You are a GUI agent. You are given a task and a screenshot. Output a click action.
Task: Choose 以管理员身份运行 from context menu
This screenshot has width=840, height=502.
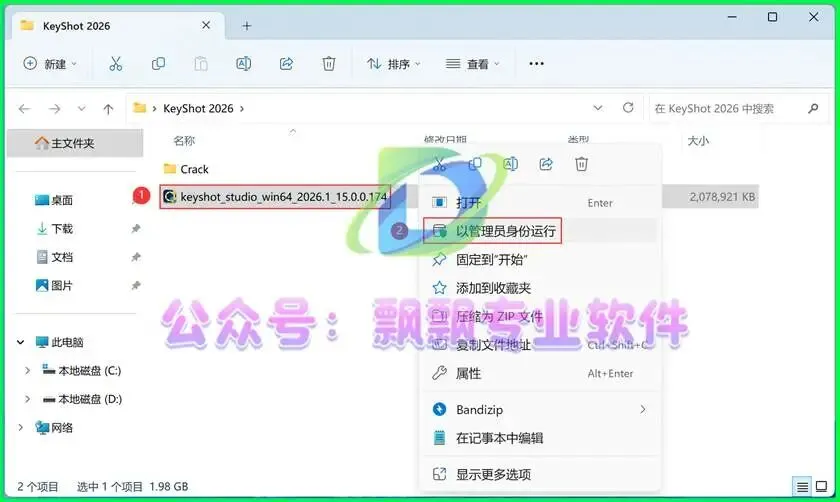(x=539, y=231)
